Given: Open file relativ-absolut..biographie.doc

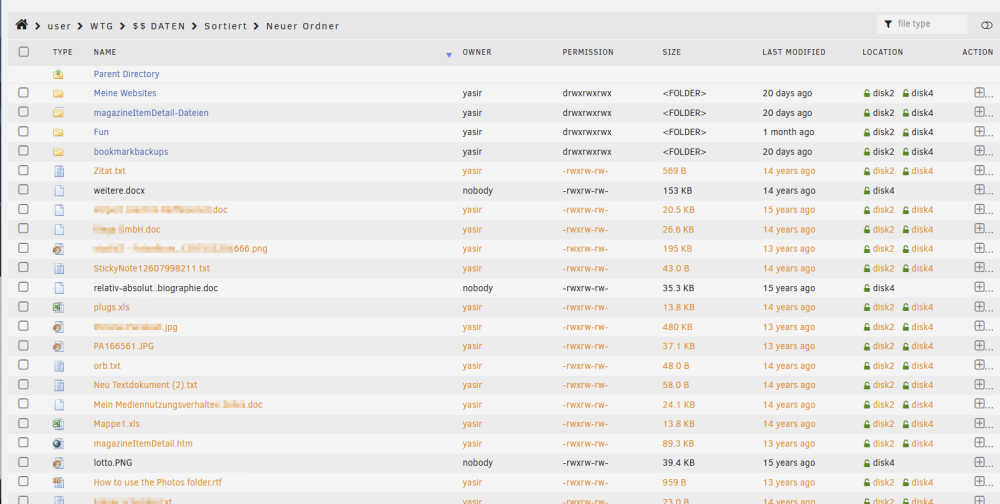Looking at the screenshot, I should (x=156, y=288).
